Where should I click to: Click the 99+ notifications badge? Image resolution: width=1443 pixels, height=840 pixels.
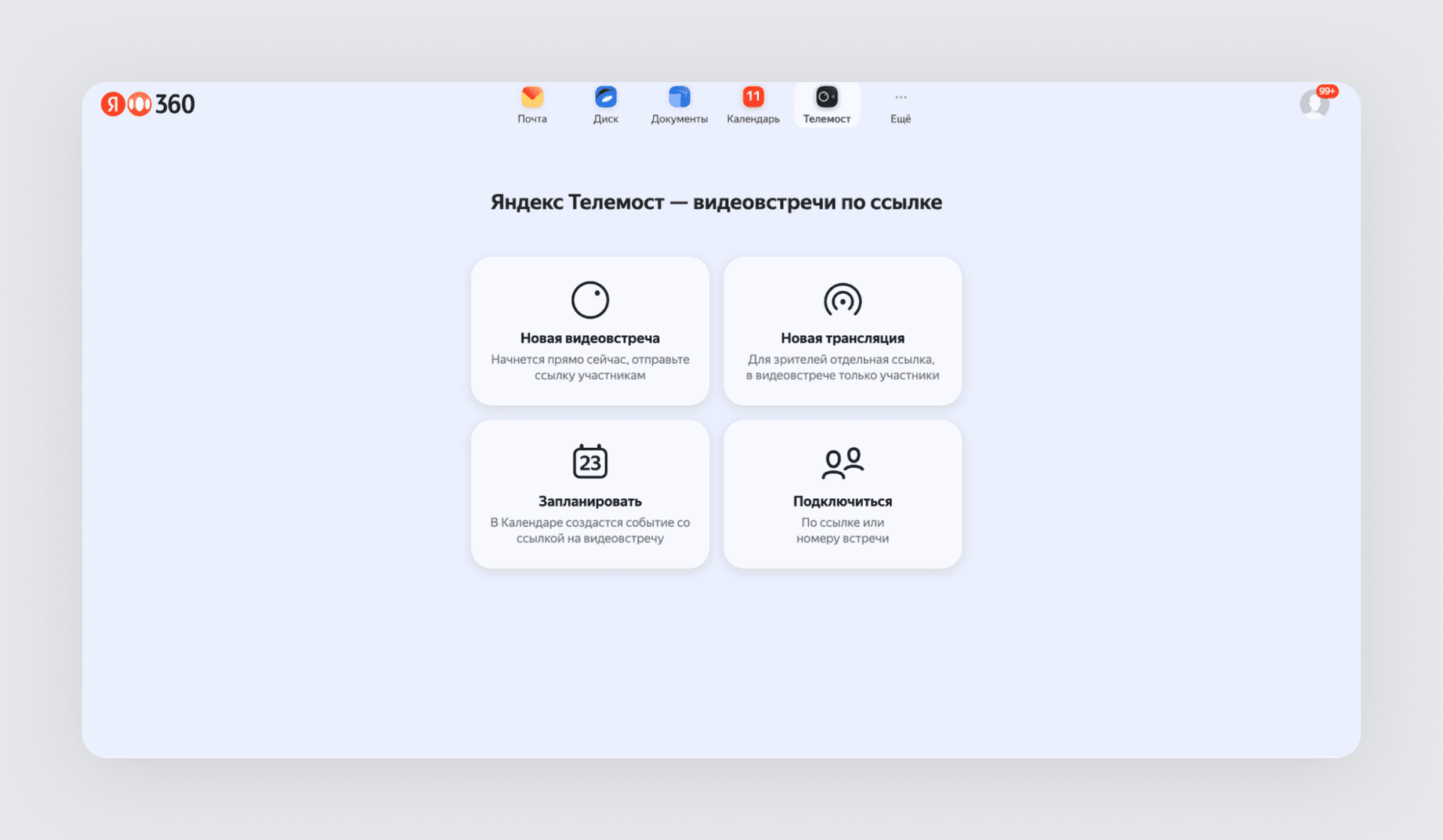[x=1327, y=91]
